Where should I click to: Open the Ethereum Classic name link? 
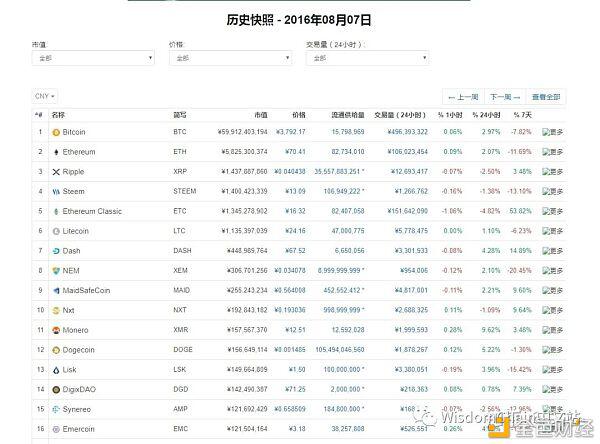point(92,212)
